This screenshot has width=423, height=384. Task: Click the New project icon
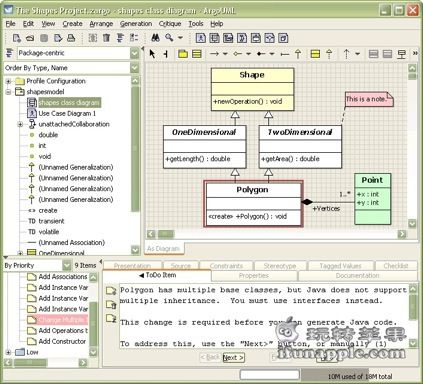[16, 38]
